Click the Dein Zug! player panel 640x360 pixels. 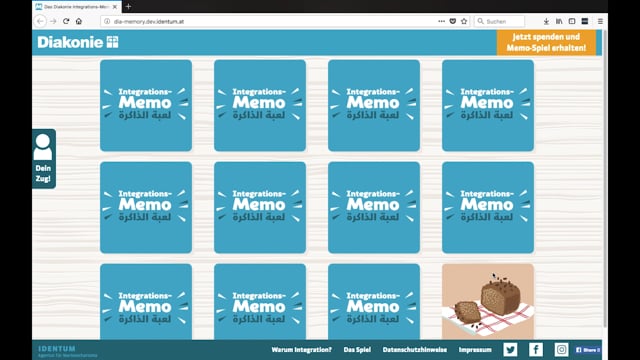click(x=44, y=159)
